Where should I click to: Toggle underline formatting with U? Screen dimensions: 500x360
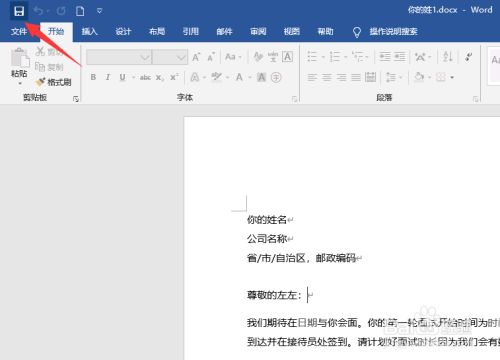[x=122, y=77]
